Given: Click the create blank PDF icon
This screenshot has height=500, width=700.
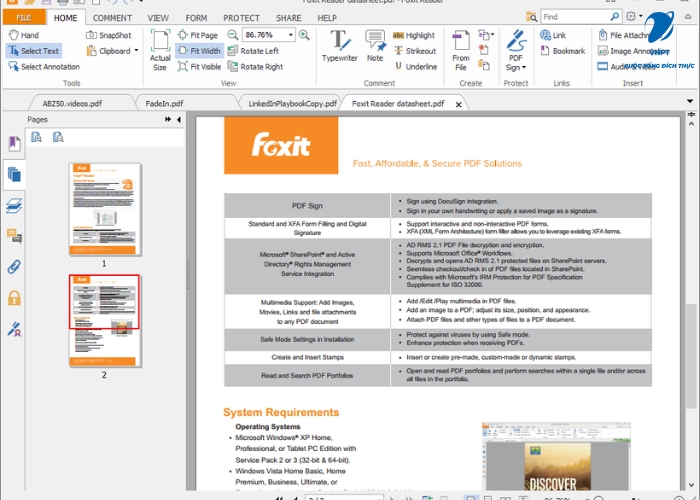Looking at the screenshot, I should tap(483, 50).
